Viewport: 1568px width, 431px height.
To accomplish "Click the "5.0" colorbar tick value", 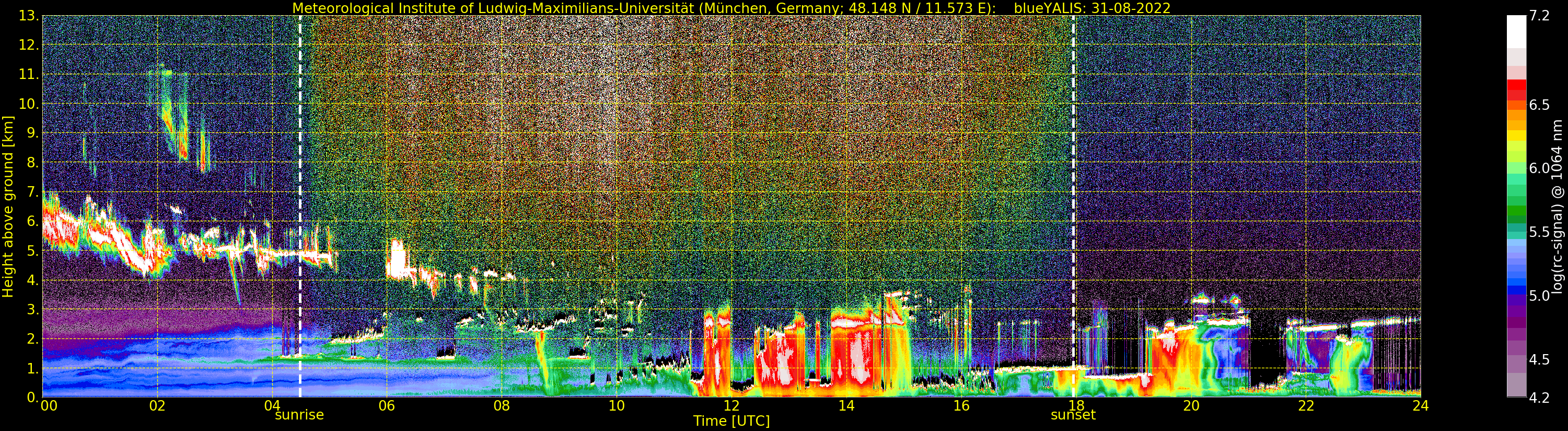I will pyautogui.click(x=1539, y=296).
